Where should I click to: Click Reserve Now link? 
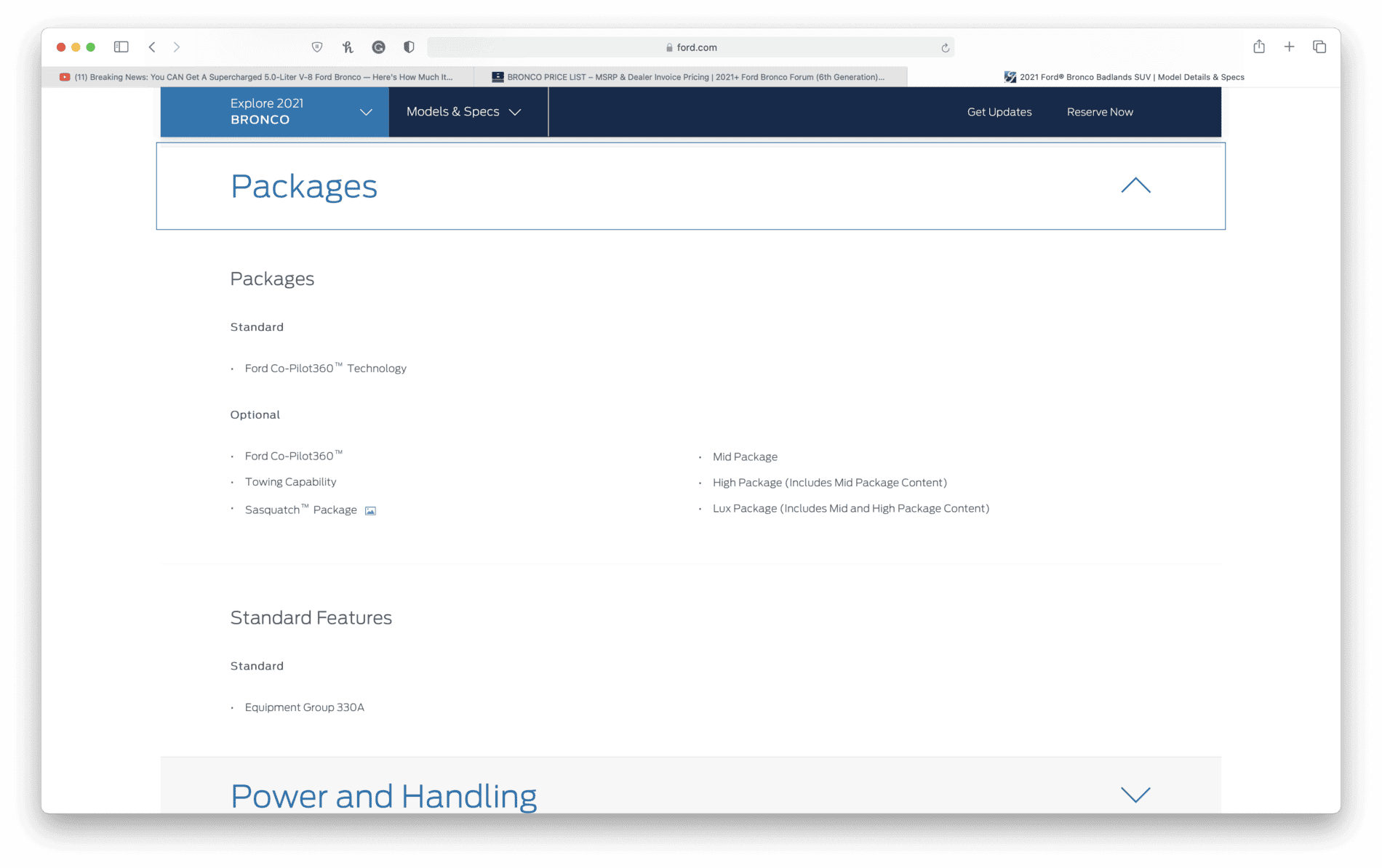[1100, 112]
